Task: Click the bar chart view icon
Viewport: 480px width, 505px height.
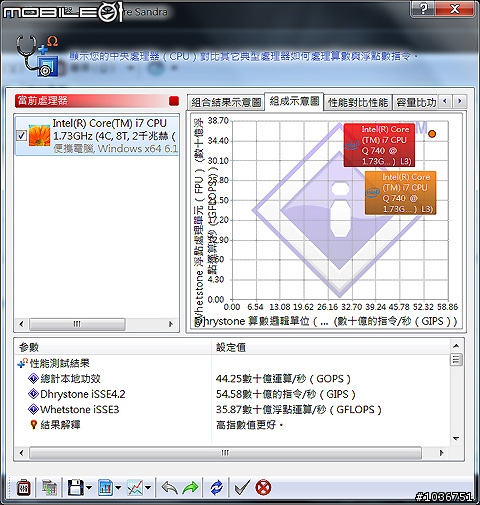Action: tap(105, 488)
